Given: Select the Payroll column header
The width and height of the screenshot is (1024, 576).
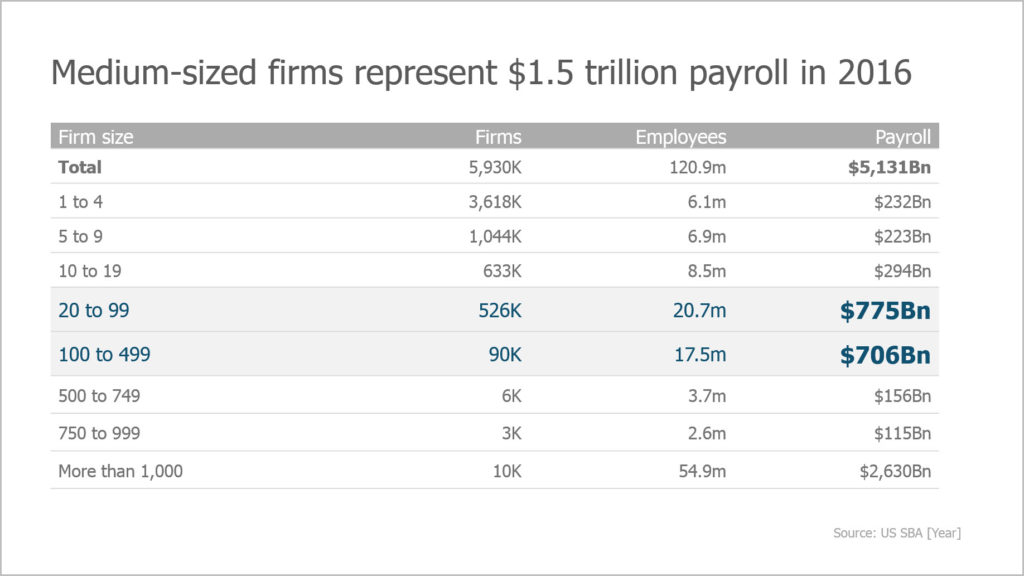Looking at the screenshot, I should pyautogui.click(x=903, y=137).
